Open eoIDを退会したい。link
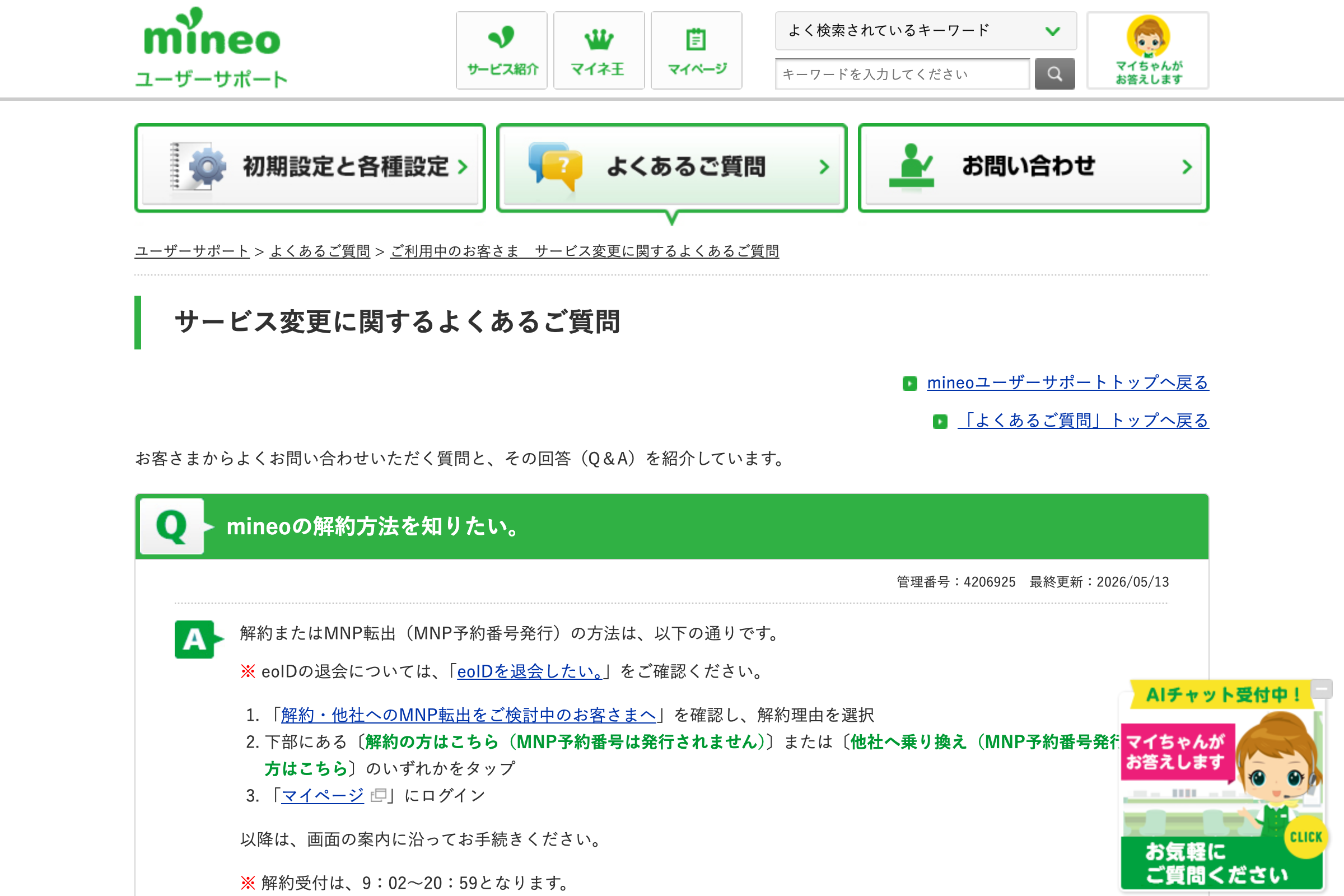The height and width of the screenshot is (896, 1344). point(531,671)
